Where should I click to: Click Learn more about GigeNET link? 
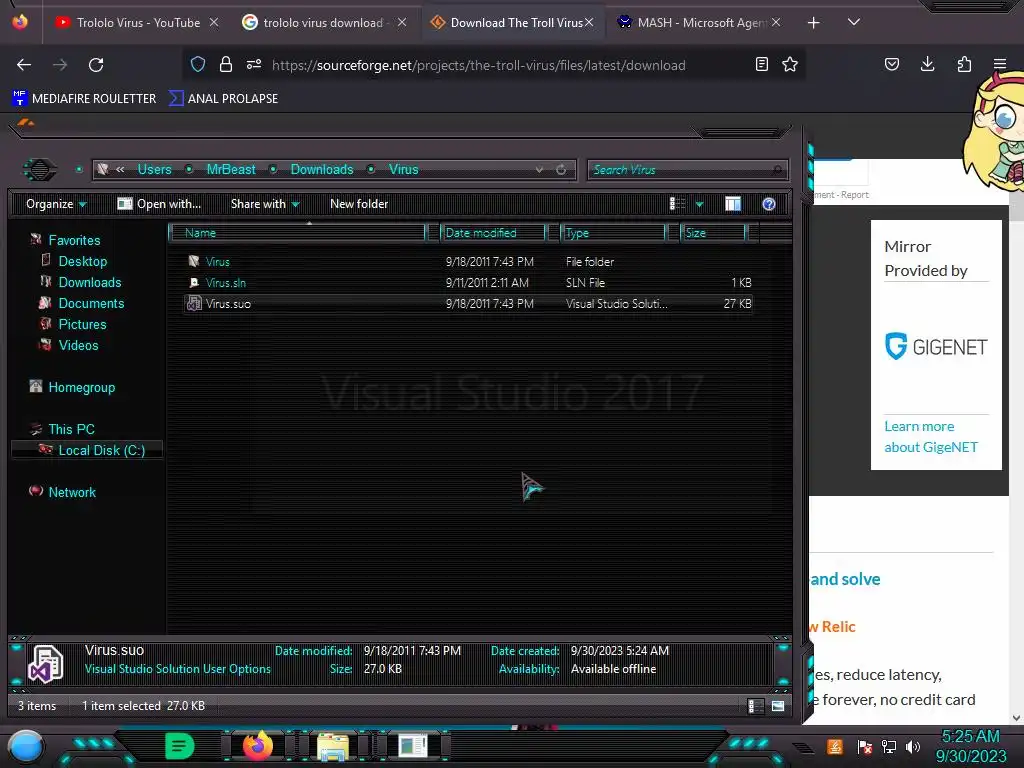(931, 436)
